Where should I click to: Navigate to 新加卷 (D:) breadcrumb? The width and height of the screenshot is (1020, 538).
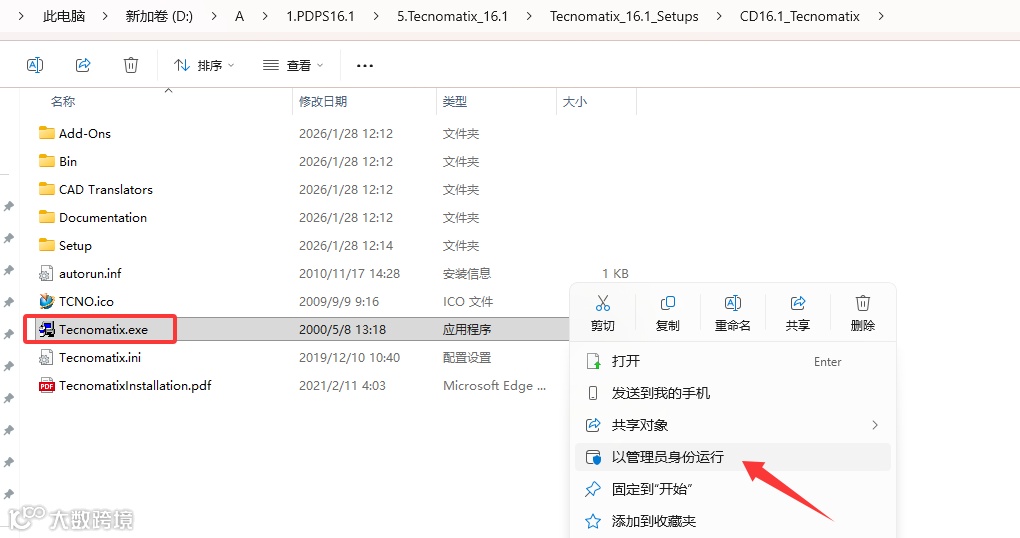(x=159, y=16)
